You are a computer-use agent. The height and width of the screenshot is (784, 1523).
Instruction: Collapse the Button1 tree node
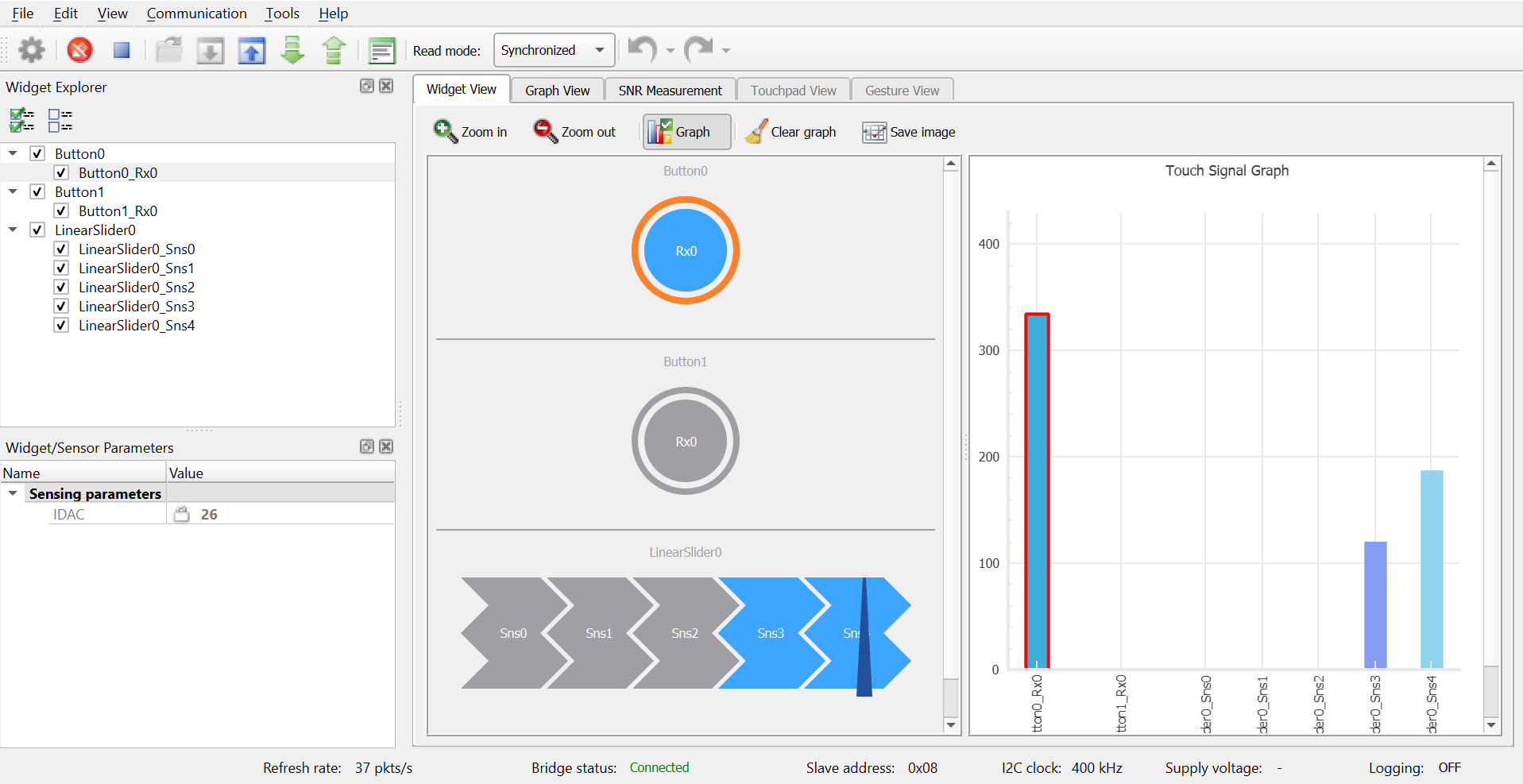click(x=13, y=191)
